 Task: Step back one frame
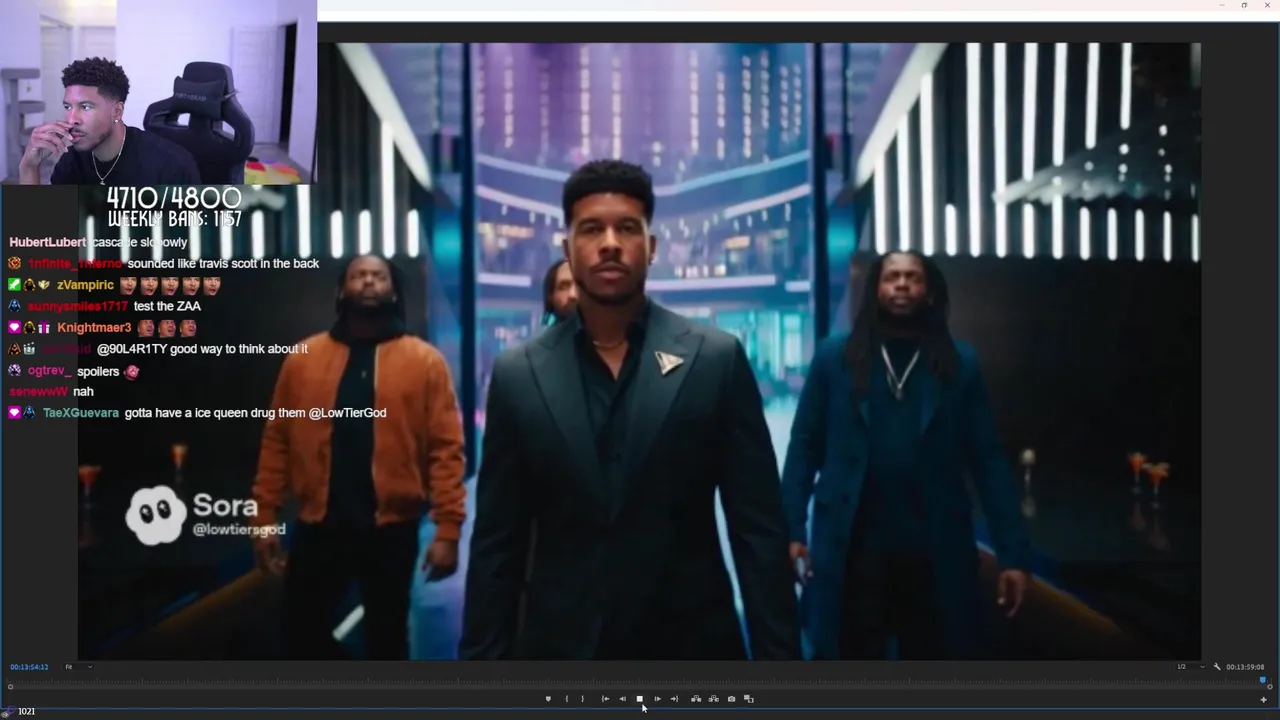[622, 699]
